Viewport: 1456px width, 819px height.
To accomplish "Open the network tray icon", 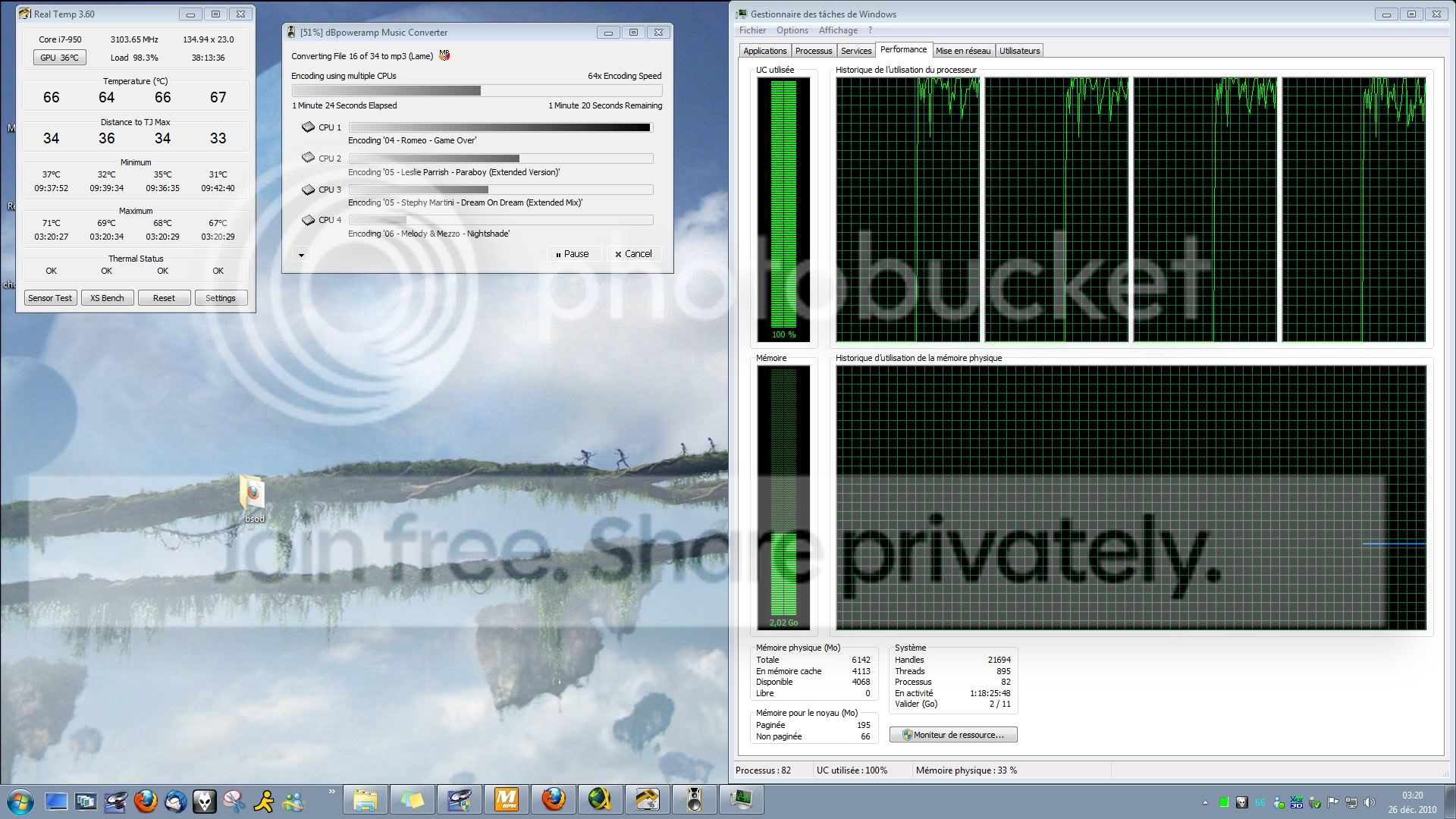I will tap(1351, 802).
